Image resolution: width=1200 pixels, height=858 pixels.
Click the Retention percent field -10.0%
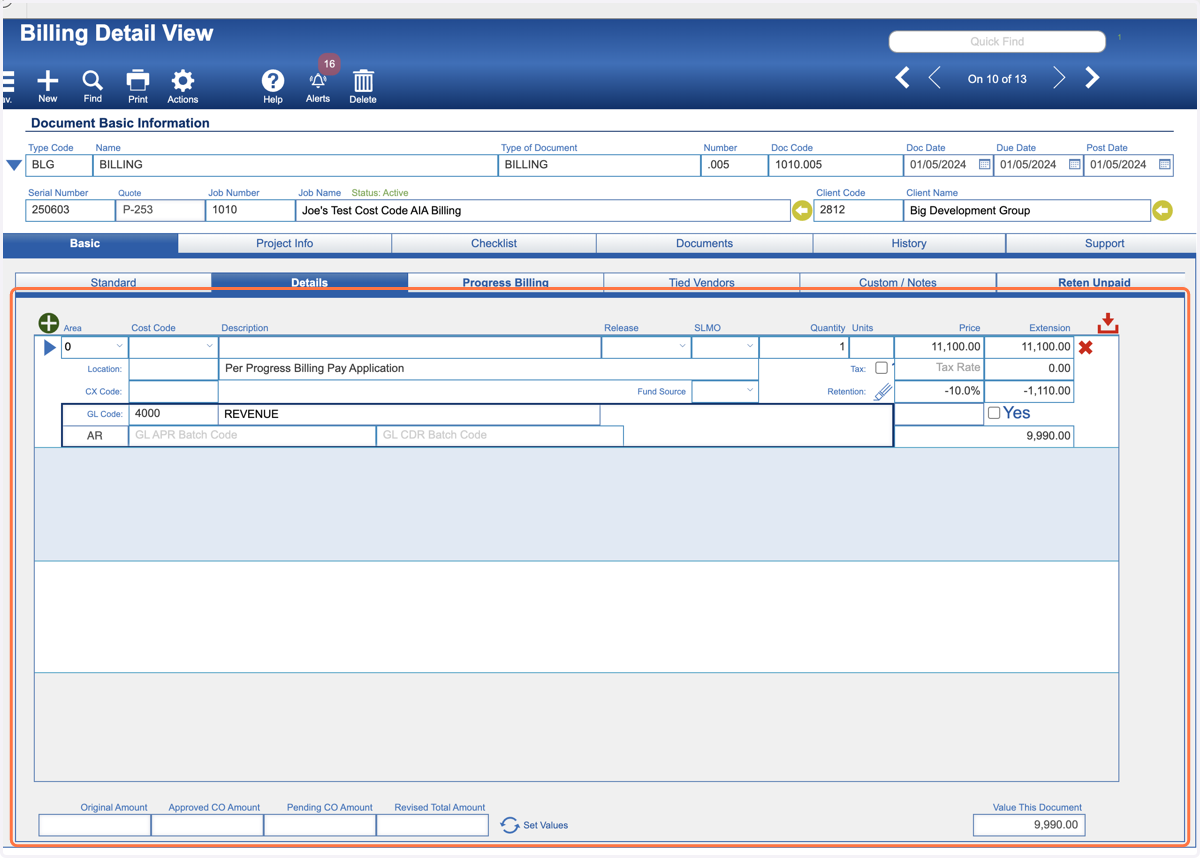point(939,391)
